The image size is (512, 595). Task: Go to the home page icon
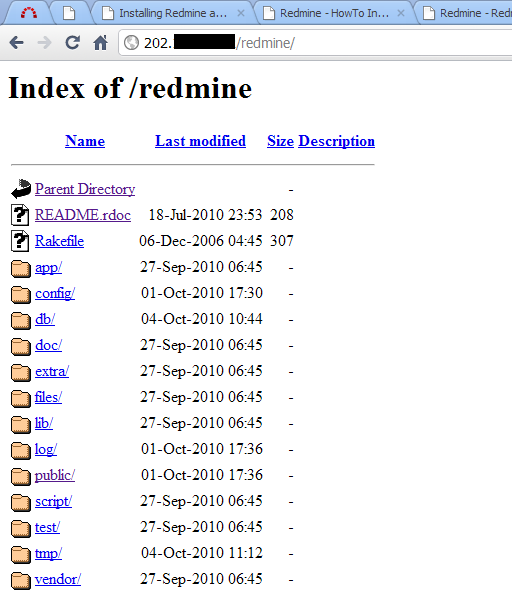tap(101, 42)
